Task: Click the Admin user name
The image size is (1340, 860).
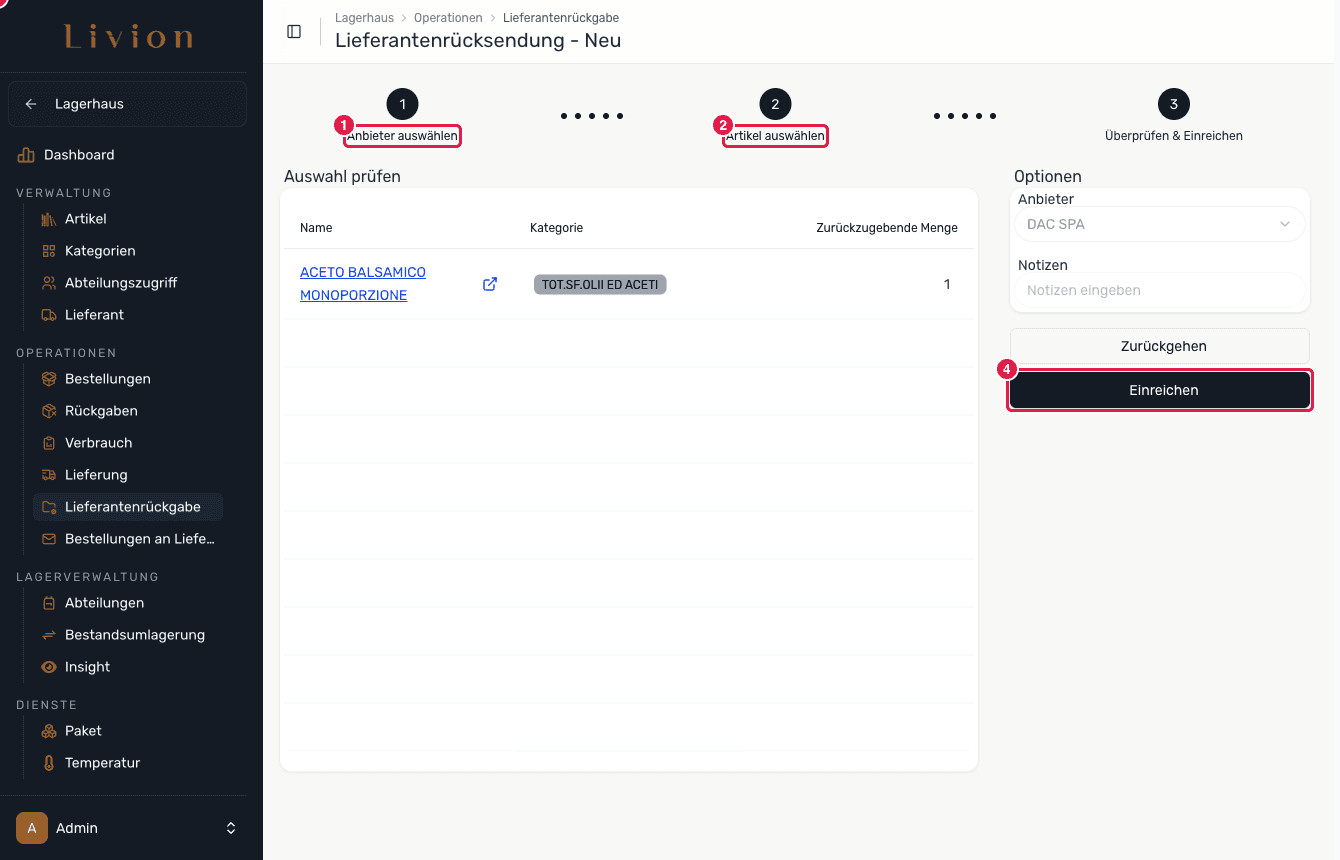Action: point(77,828)
